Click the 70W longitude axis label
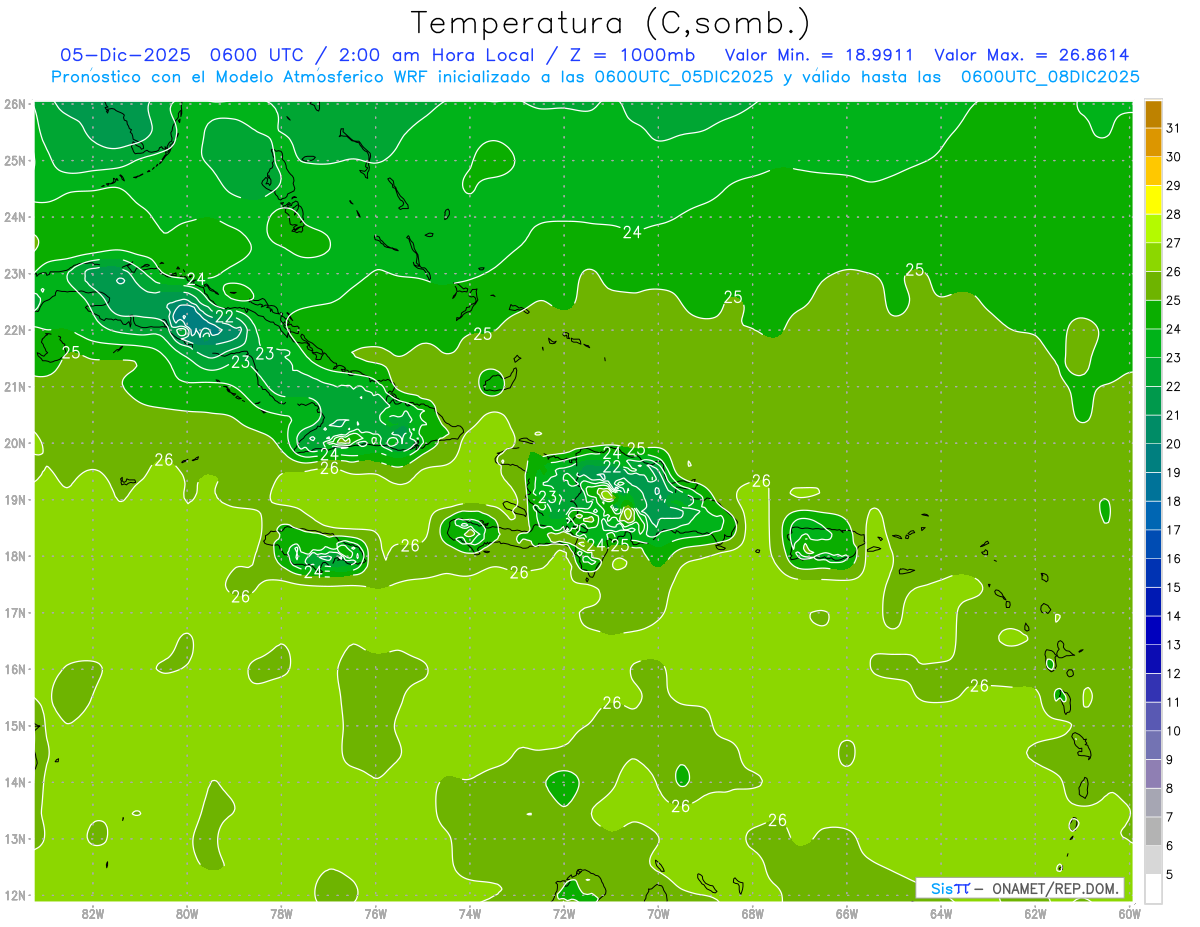 [x=658, y=912]
